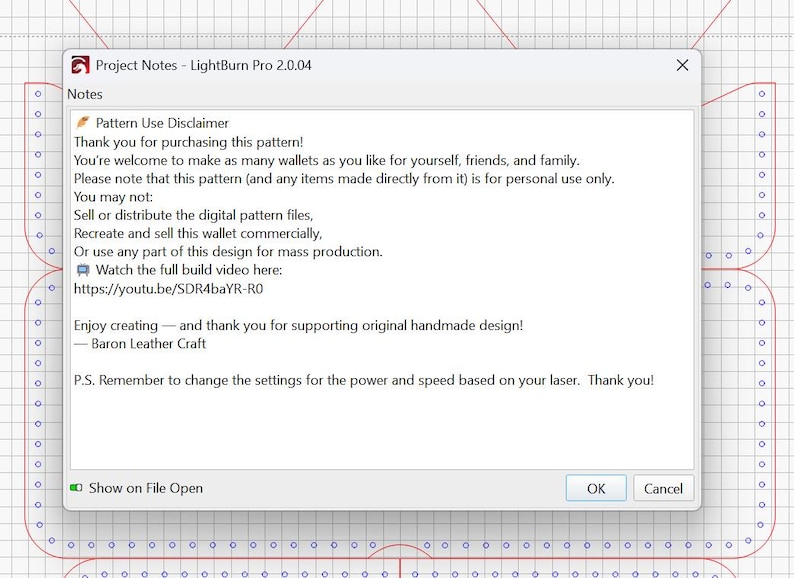Click the LightBurn logo icon in title bar
The width and height of the screenshot is (794, 578).
80,65
